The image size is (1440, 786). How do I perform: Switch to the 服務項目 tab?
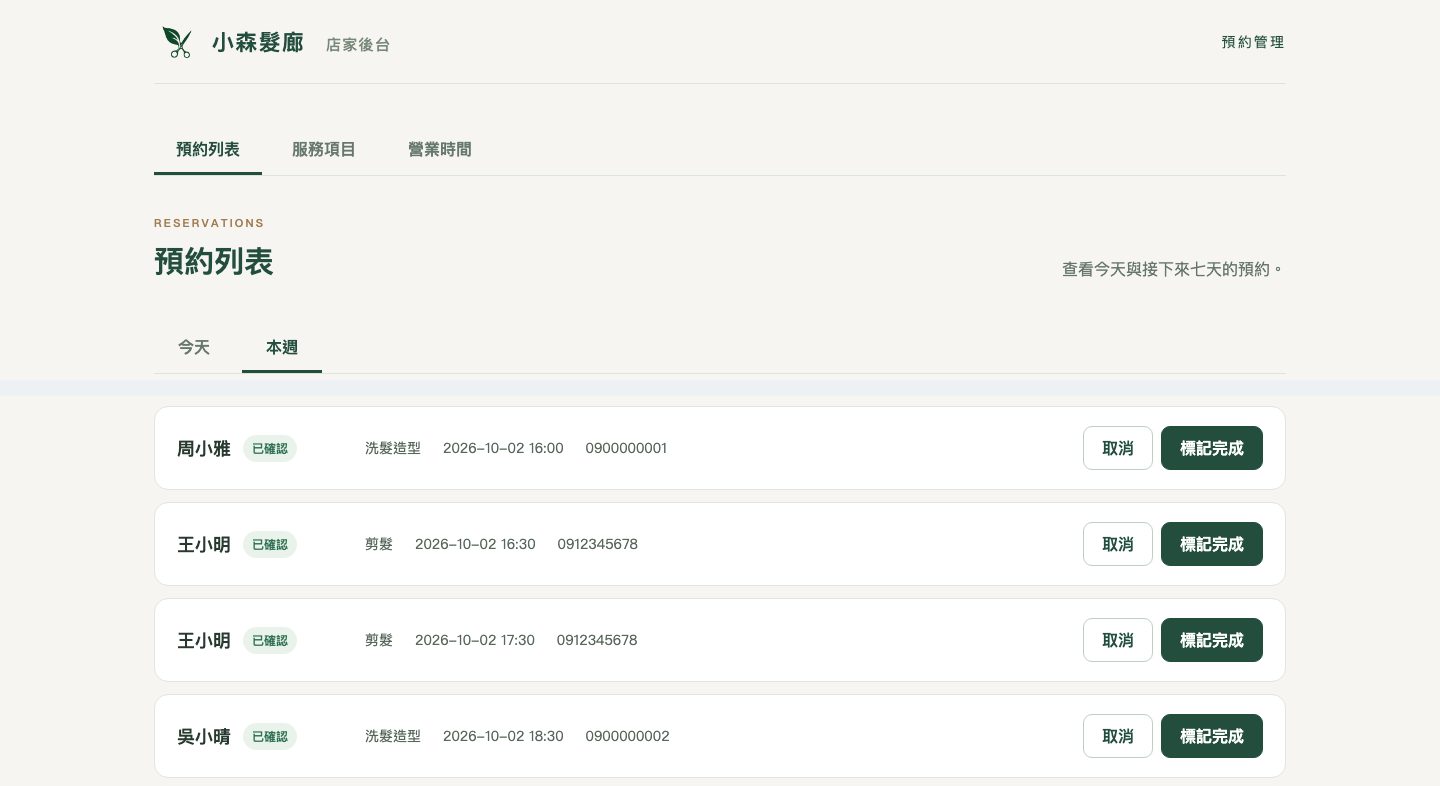tap(324, 149)
